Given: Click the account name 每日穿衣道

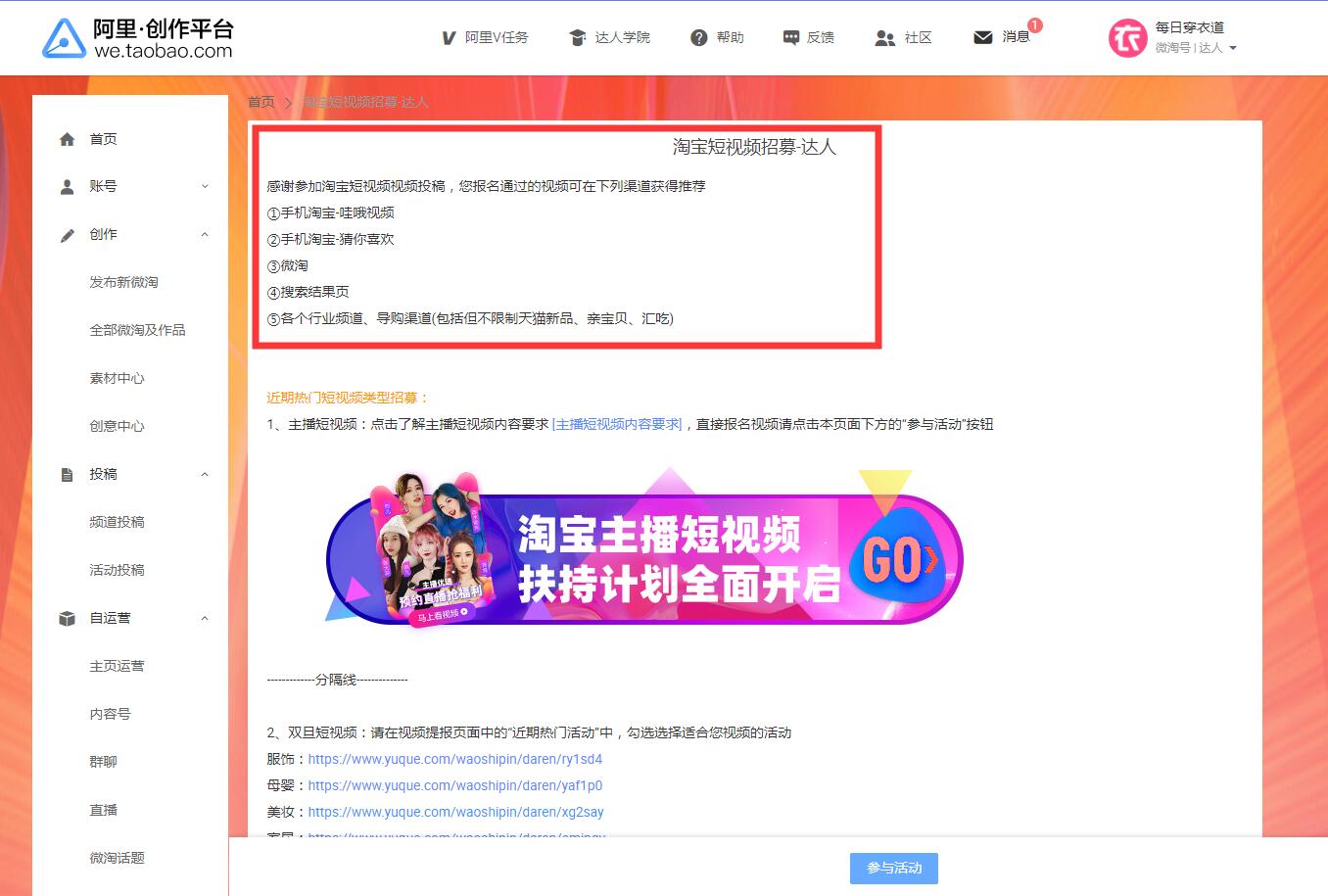Looking at the screenshot, I should (1189, 27).
